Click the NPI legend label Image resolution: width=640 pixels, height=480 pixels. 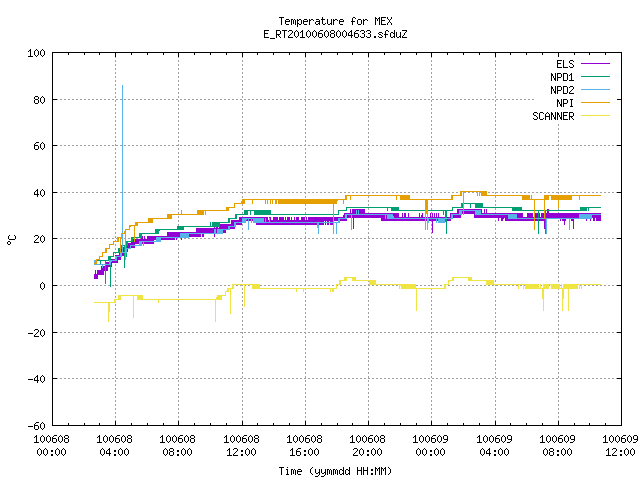[565, 103]
